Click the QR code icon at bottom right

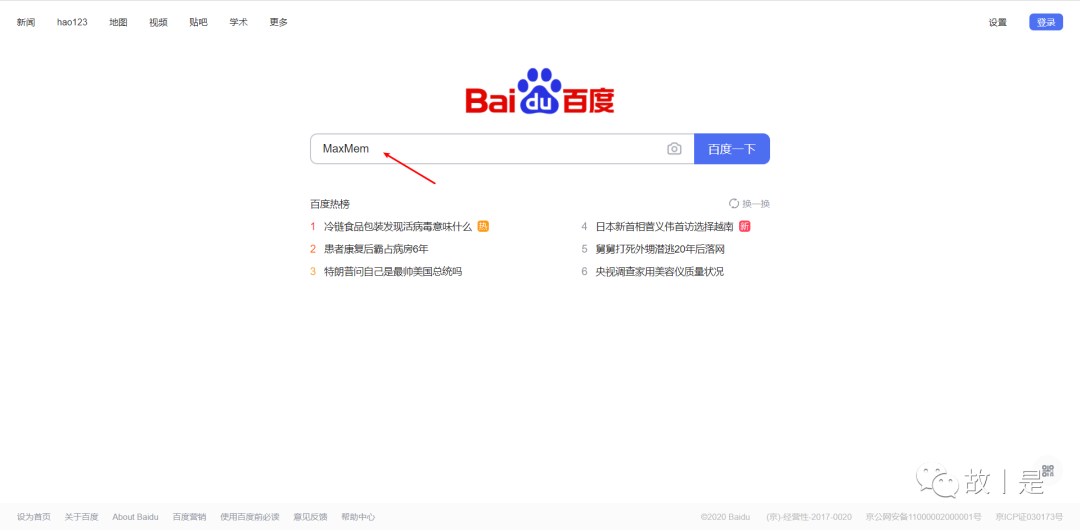pyautogui.click(x=1048, y=472)
